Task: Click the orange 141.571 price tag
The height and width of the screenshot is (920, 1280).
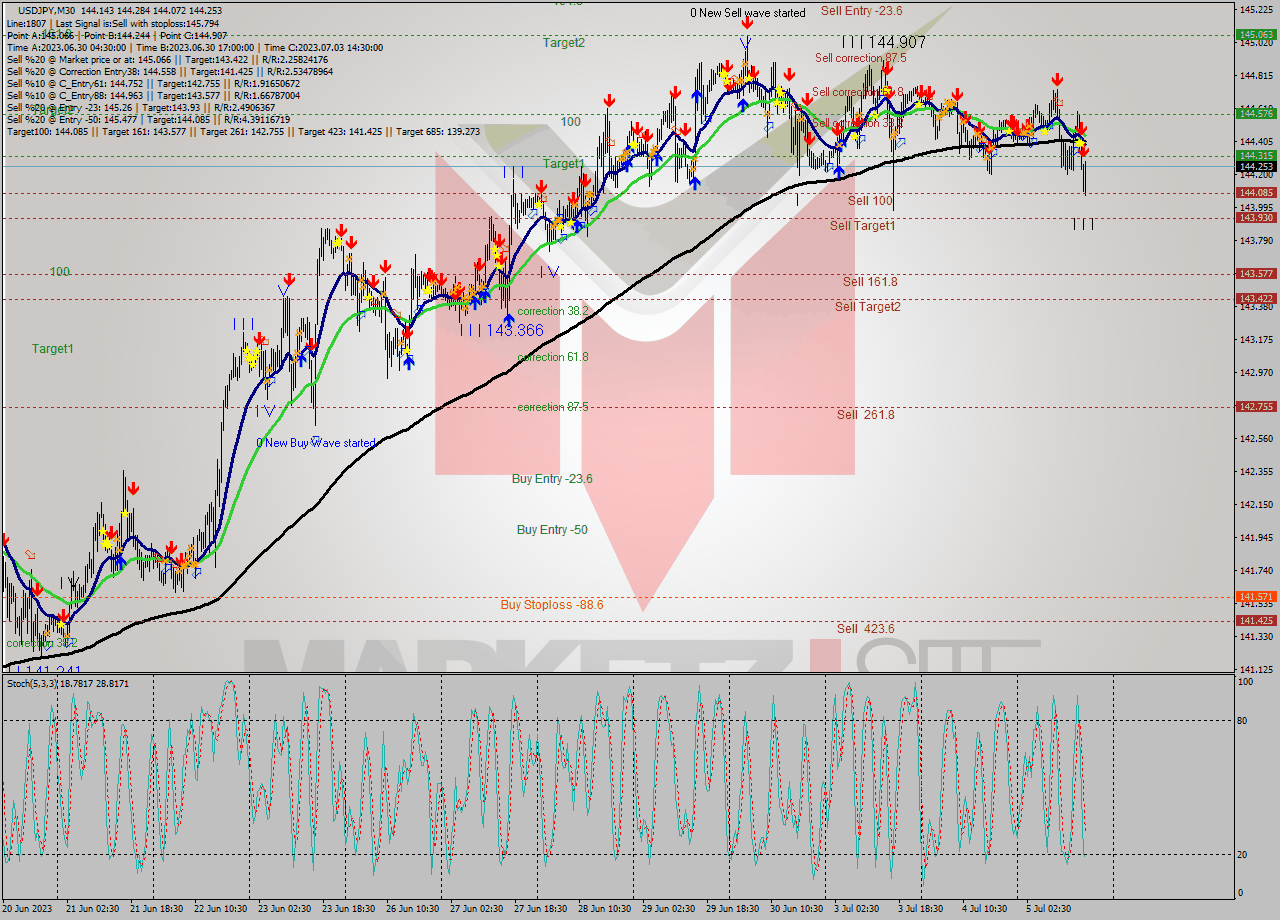Action: [x=1256, y=597]
